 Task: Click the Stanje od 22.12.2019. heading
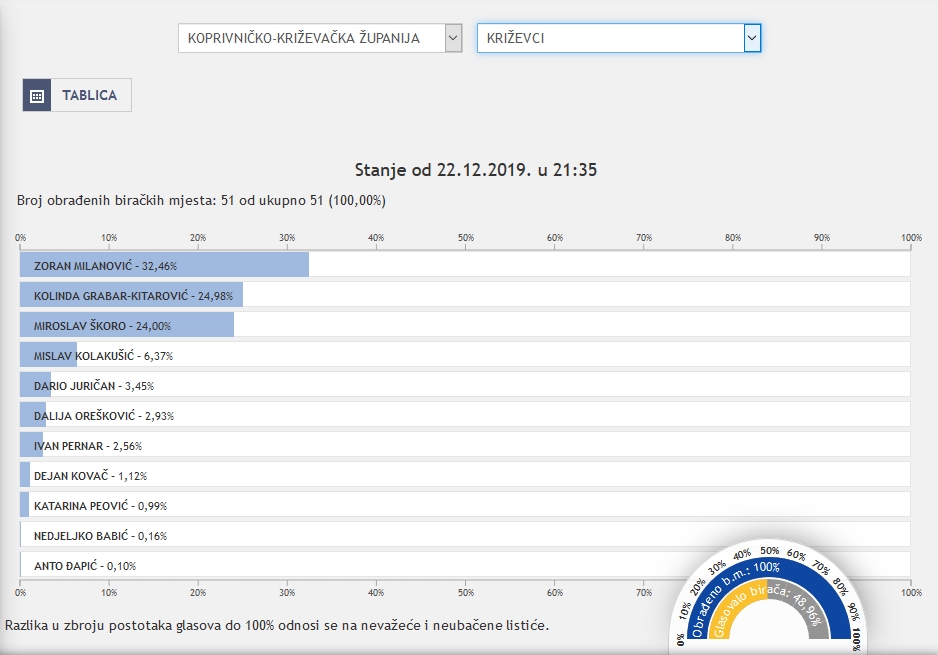coord(476,169)
